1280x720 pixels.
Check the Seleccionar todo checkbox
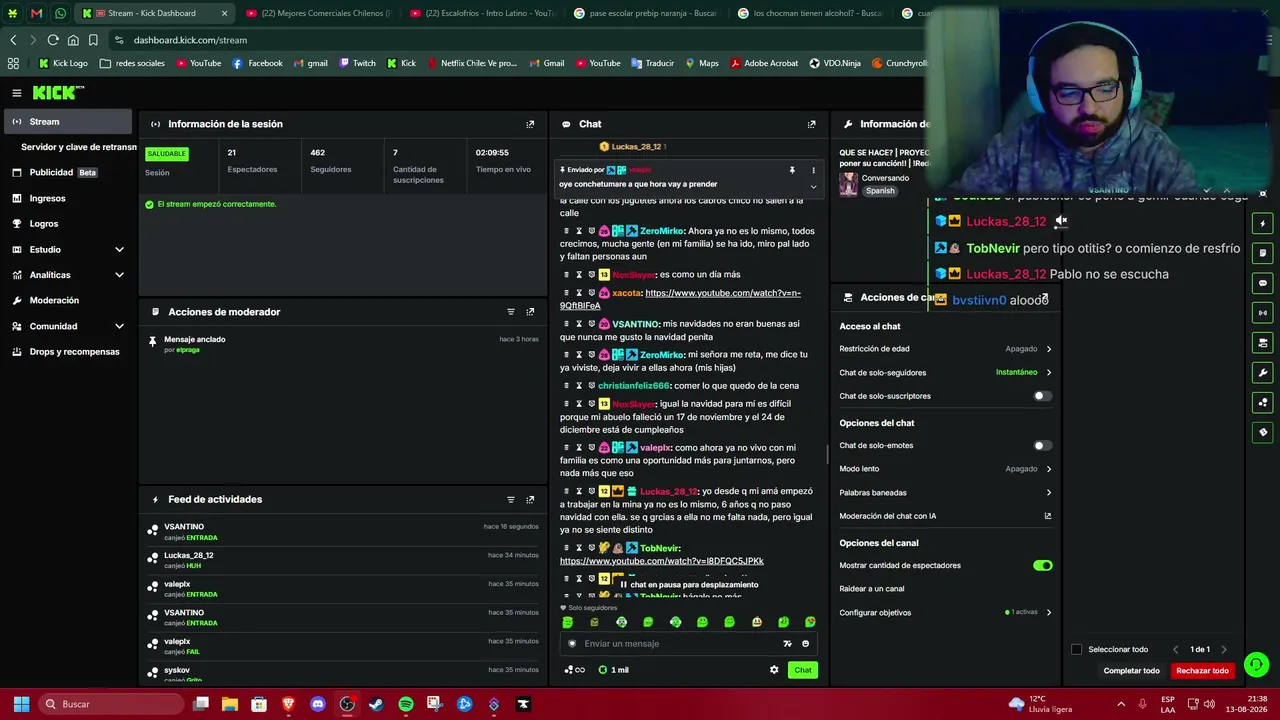[1077, 650]
